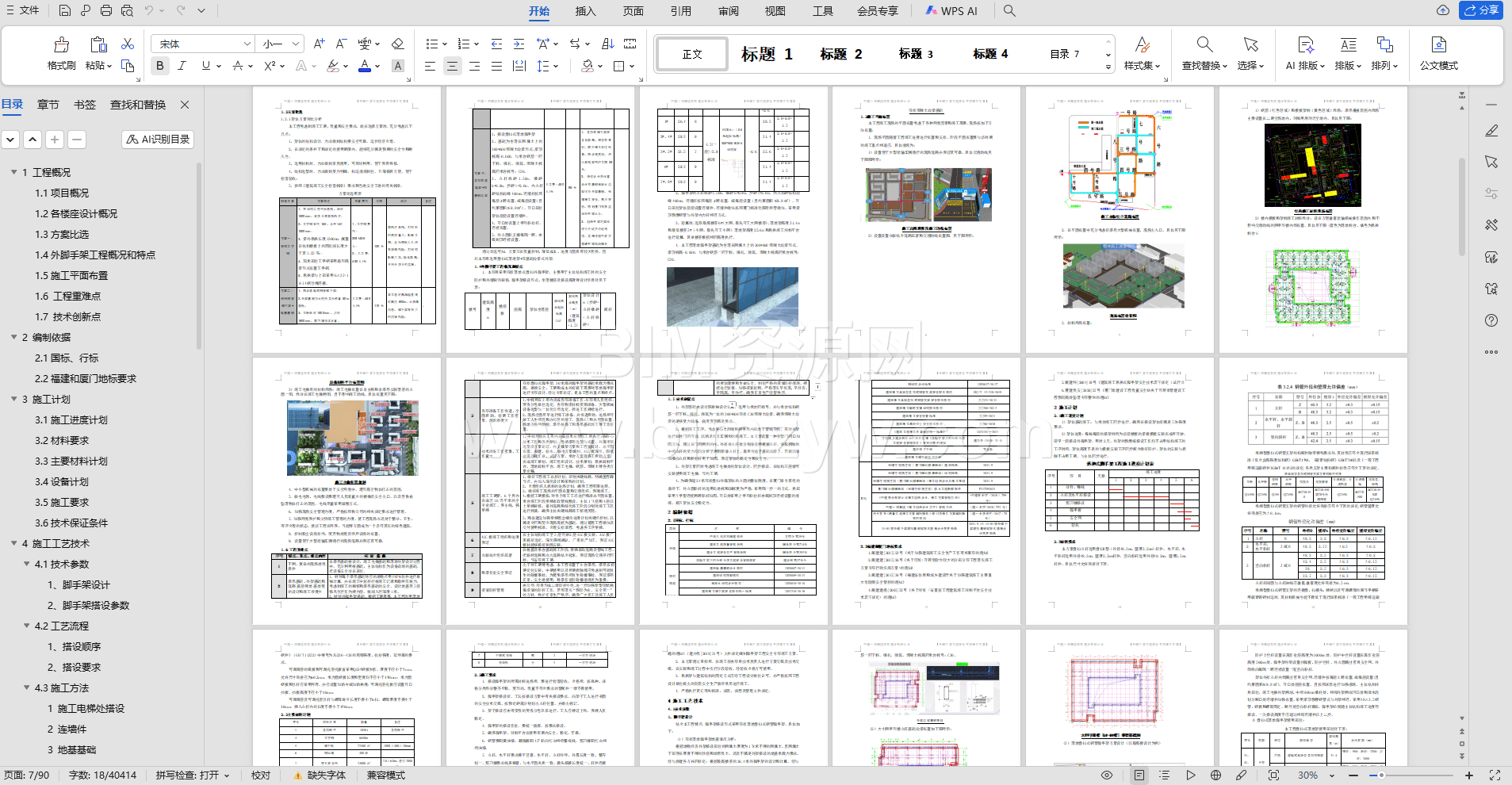The height and width of the screenshot is (785, 1512).
Task: Go to outline entry '1.5 施工平面布置'
Action: tap(71, 275)
